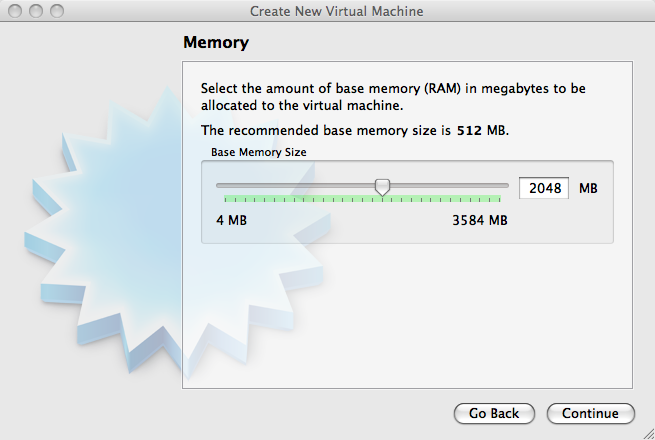Minimize the wizard window with yellow button
Viewport: 655px width, 440px height.
pos(35,12)
